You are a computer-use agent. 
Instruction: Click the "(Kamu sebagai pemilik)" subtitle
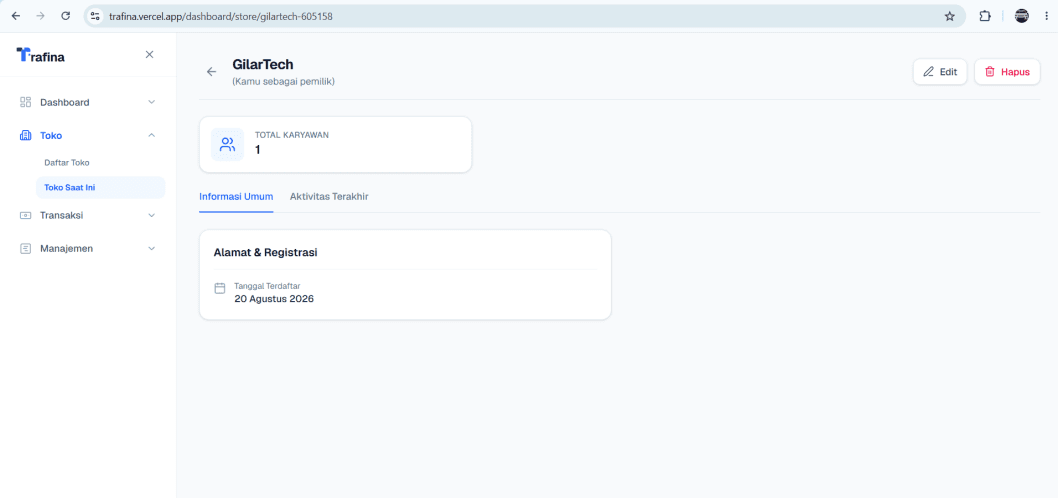(284, 82)
